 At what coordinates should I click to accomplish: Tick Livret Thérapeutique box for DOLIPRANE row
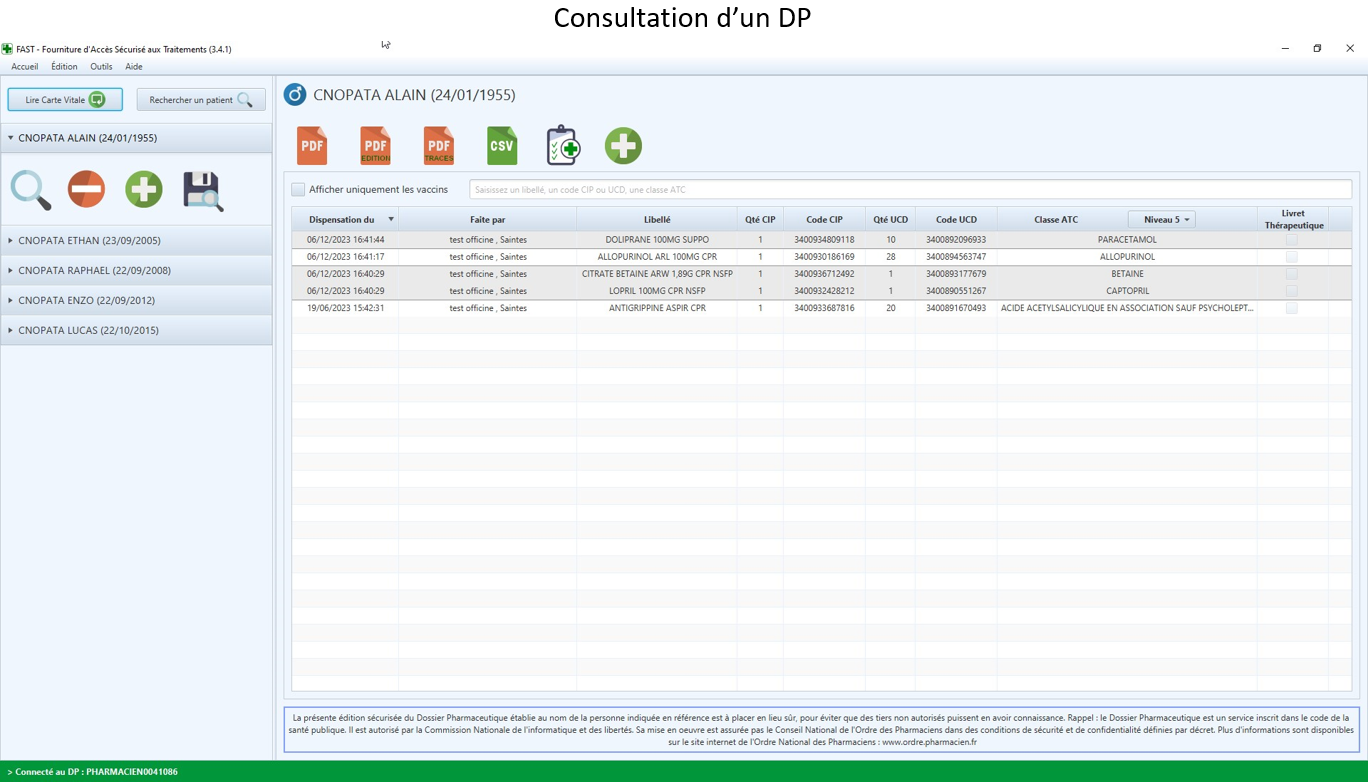[x=1292, y=240]
